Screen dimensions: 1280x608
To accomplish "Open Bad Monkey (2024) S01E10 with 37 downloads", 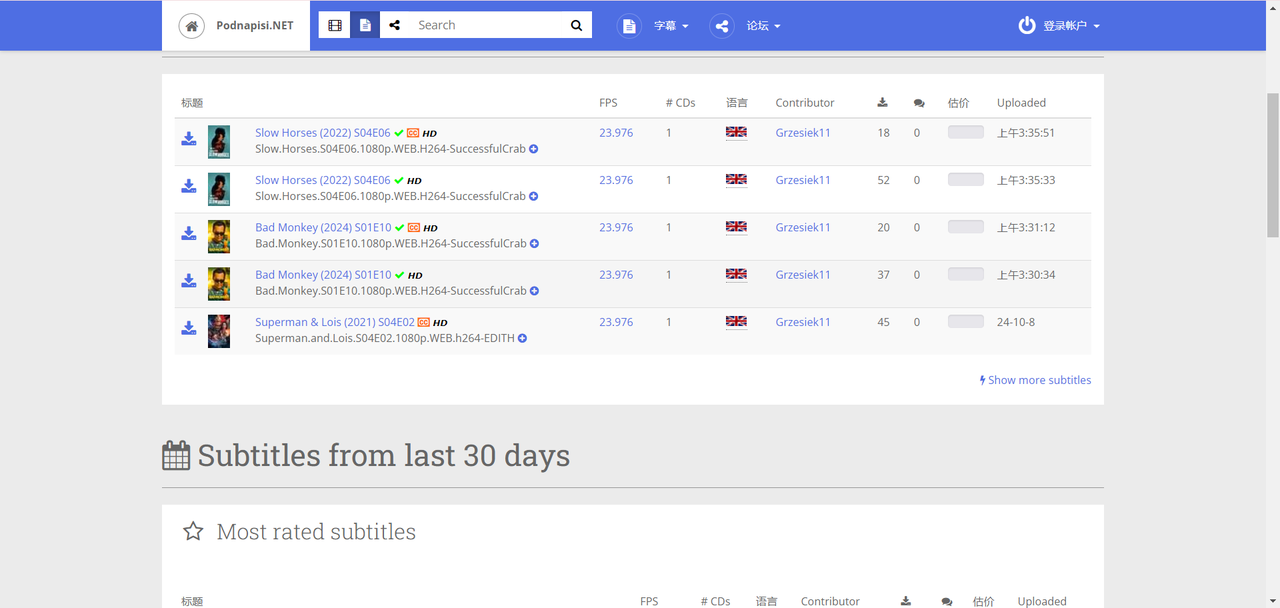I will point(323,274).
